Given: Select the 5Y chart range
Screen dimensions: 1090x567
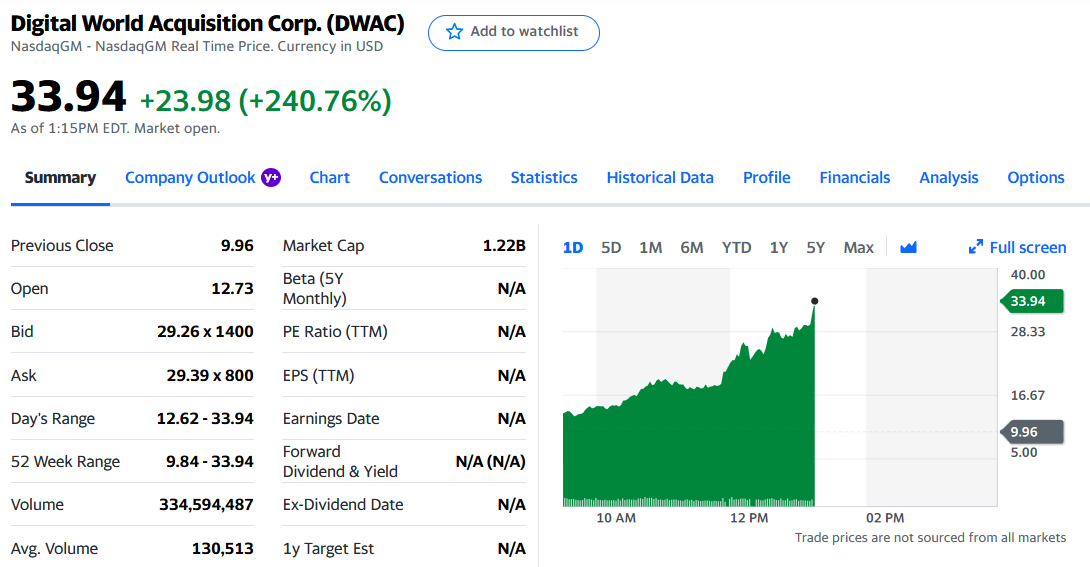Looking at the screenshot, I should point(815,247).
